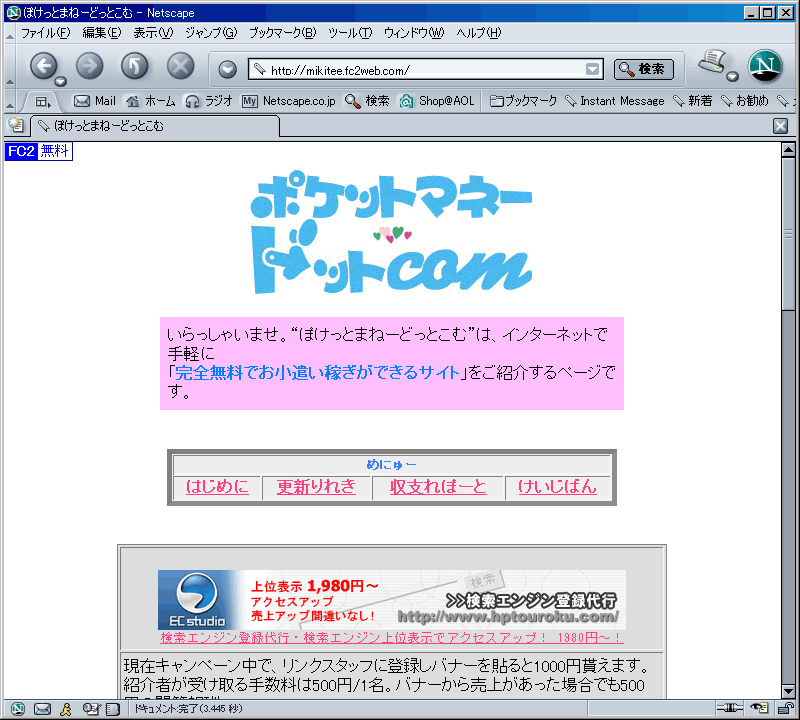Open the ウィンドウ(W) menu
800x720 pixels.
pos(414,33)
